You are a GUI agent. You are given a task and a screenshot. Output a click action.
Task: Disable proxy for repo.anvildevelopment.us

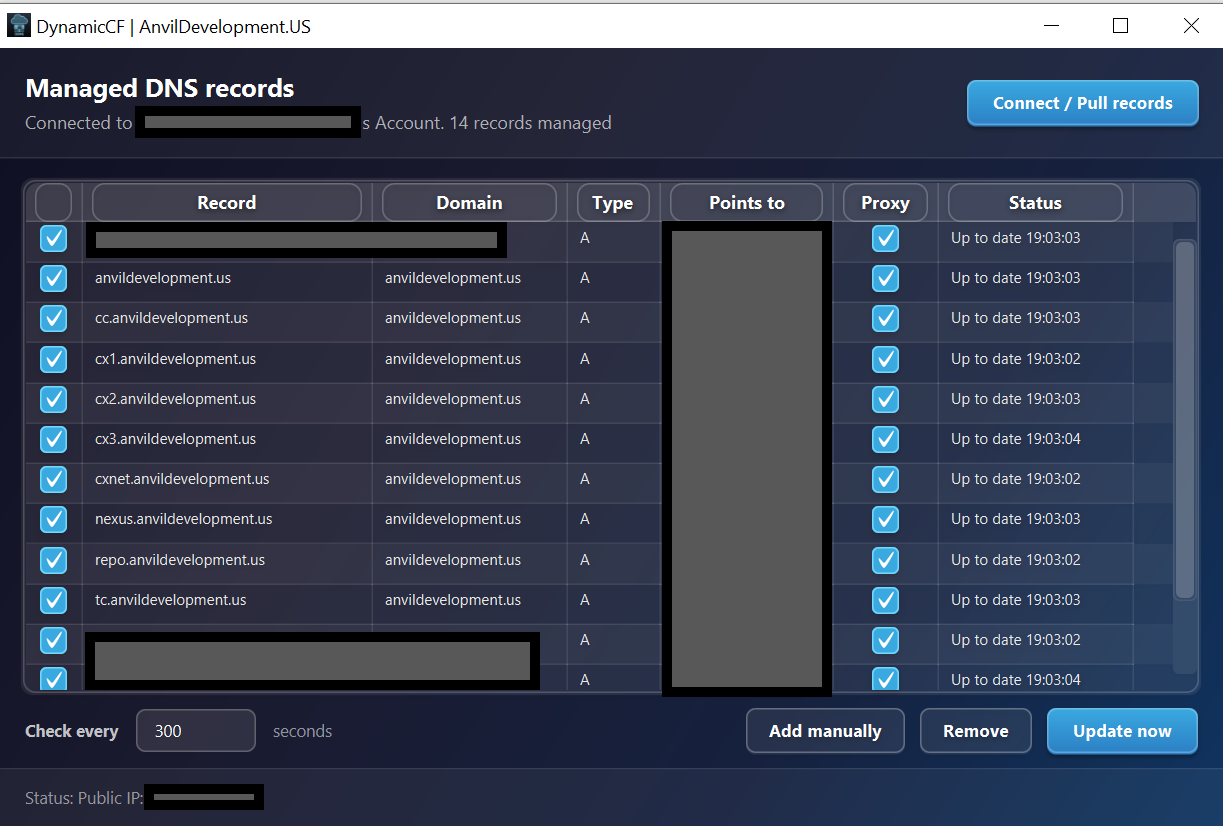pyautogui.click(x=885, y=560)
